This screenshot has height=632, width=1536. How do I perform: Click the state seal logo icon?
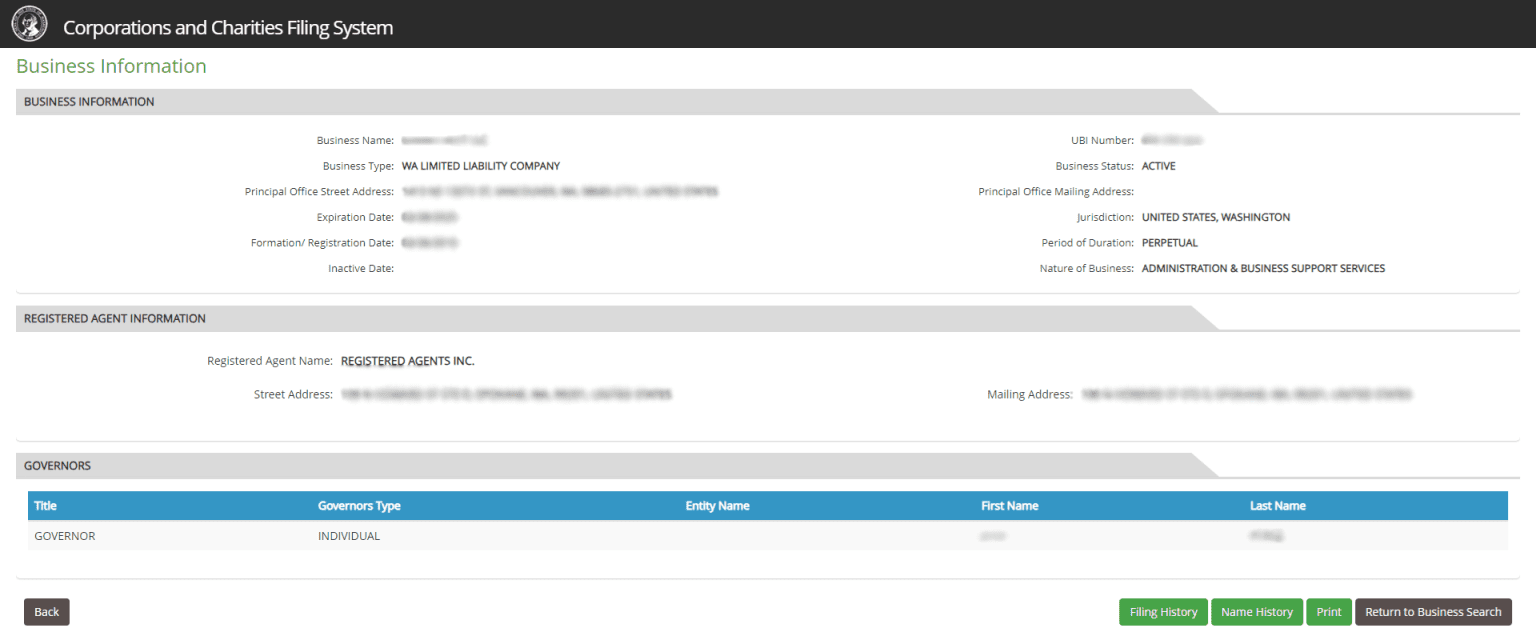[29, 26]
